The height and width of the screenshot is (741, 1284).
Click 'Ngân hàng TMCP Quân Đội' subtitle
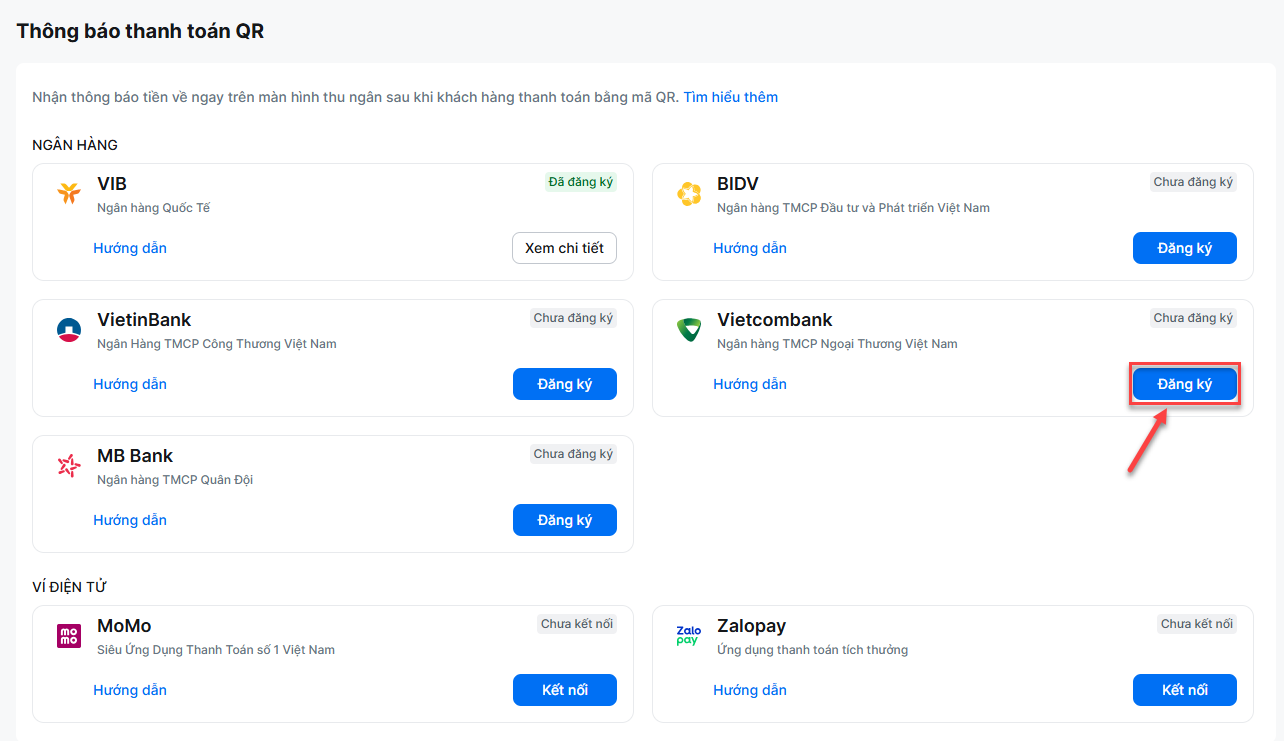click(x=175, y=480)
